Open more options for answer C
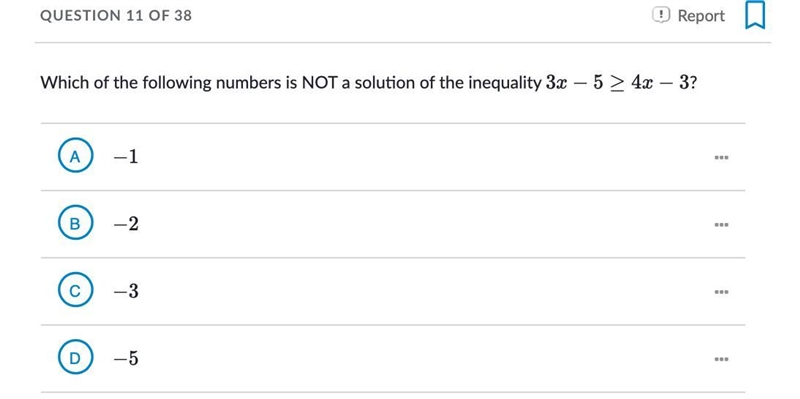800x399 pixels. pyautogui.click(x=721, y=292)
